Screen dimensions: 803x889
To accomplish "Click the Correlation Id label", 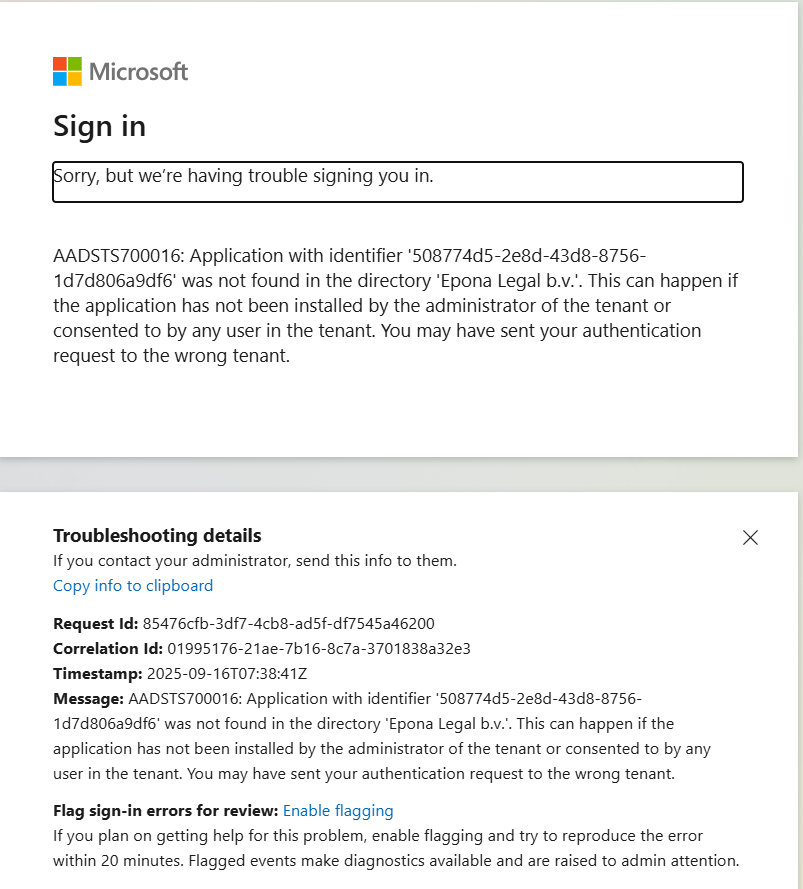I will coord(108,649).
